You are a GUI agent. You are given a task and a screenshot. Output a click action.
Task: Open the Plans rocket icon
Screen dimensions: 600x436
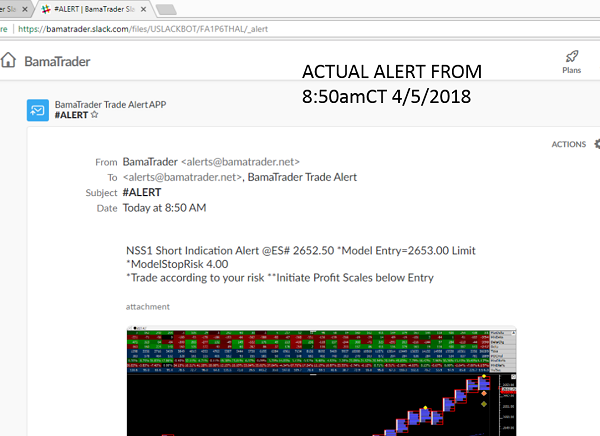572,57
